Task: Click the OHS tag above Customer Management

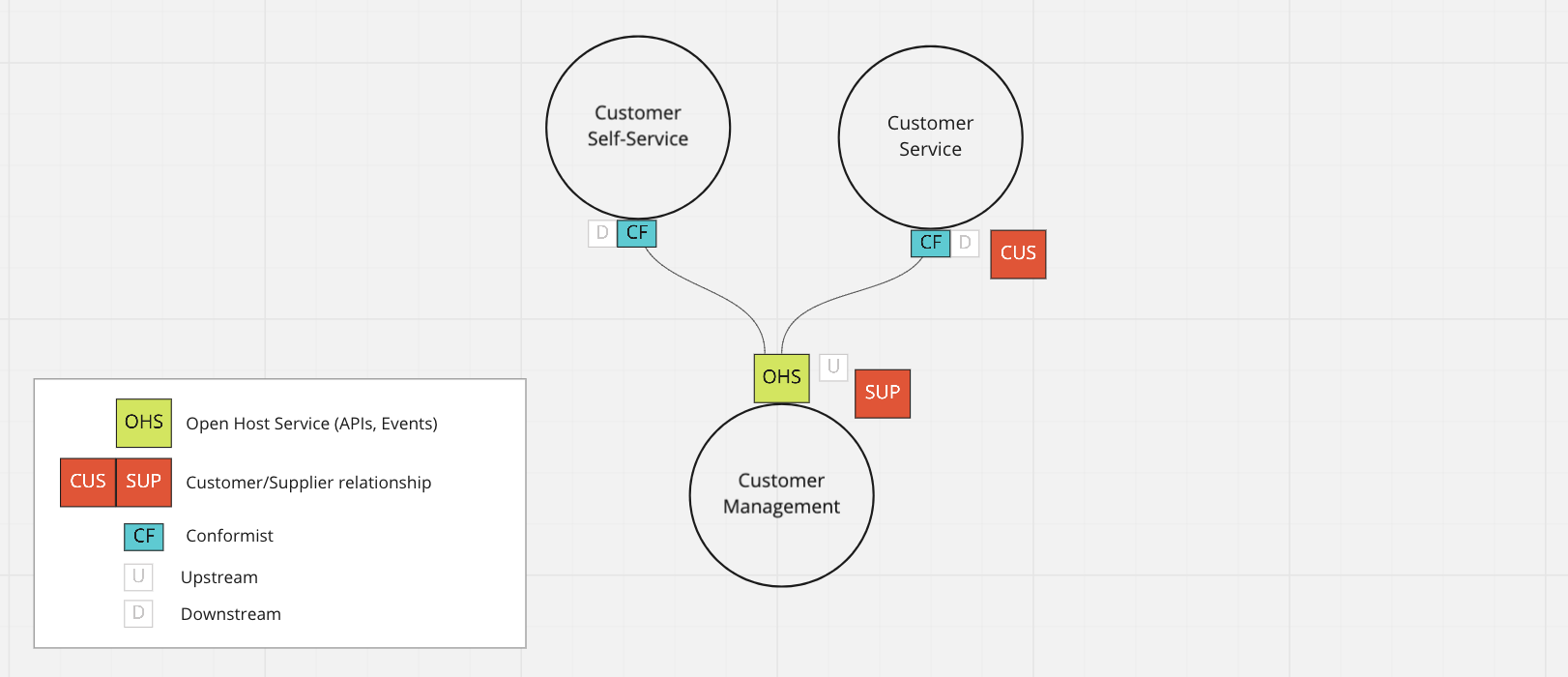Action: [781, 377]
